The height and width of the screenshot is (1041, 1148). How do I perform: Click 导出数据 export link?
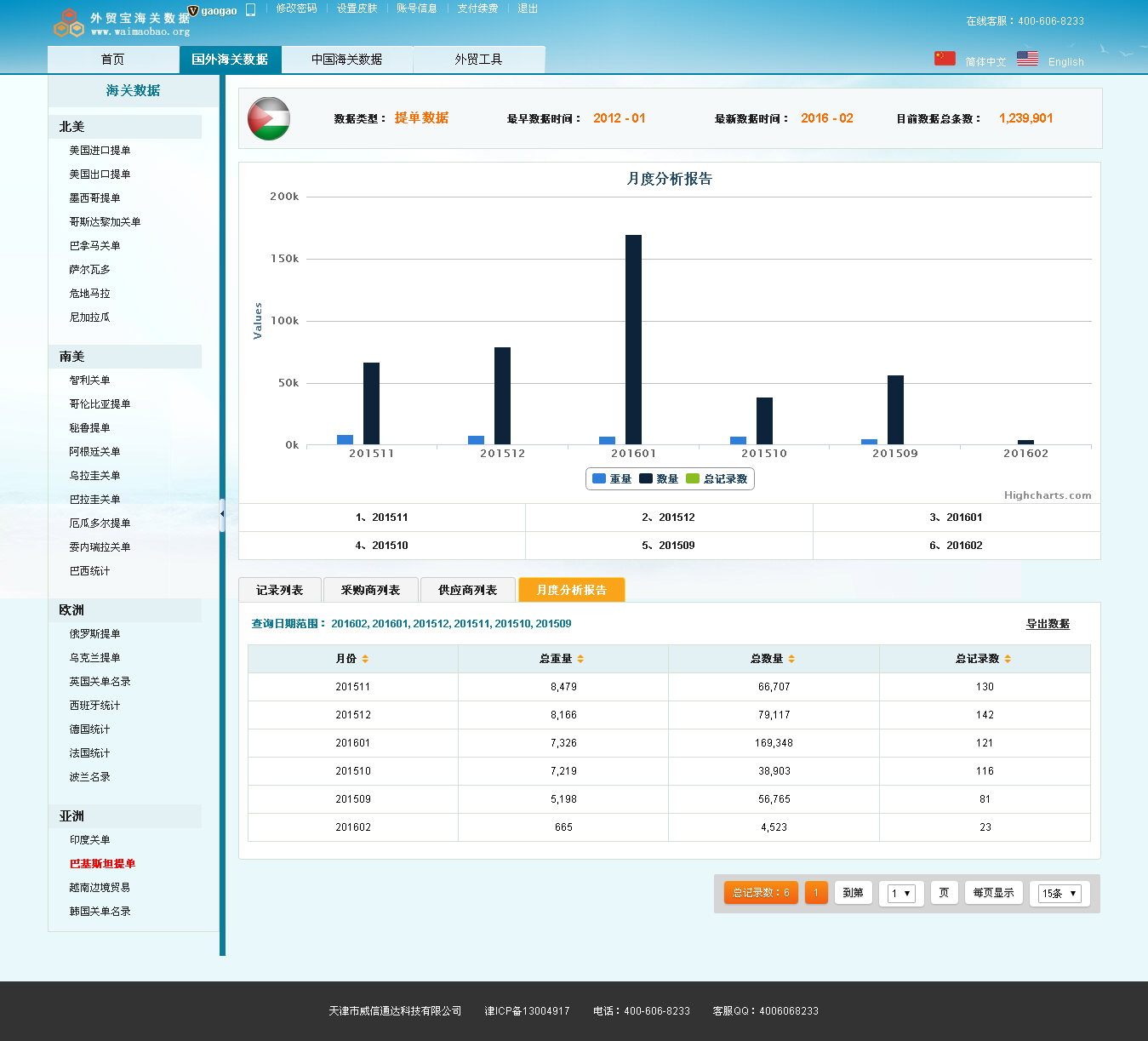pos(1048,624)
